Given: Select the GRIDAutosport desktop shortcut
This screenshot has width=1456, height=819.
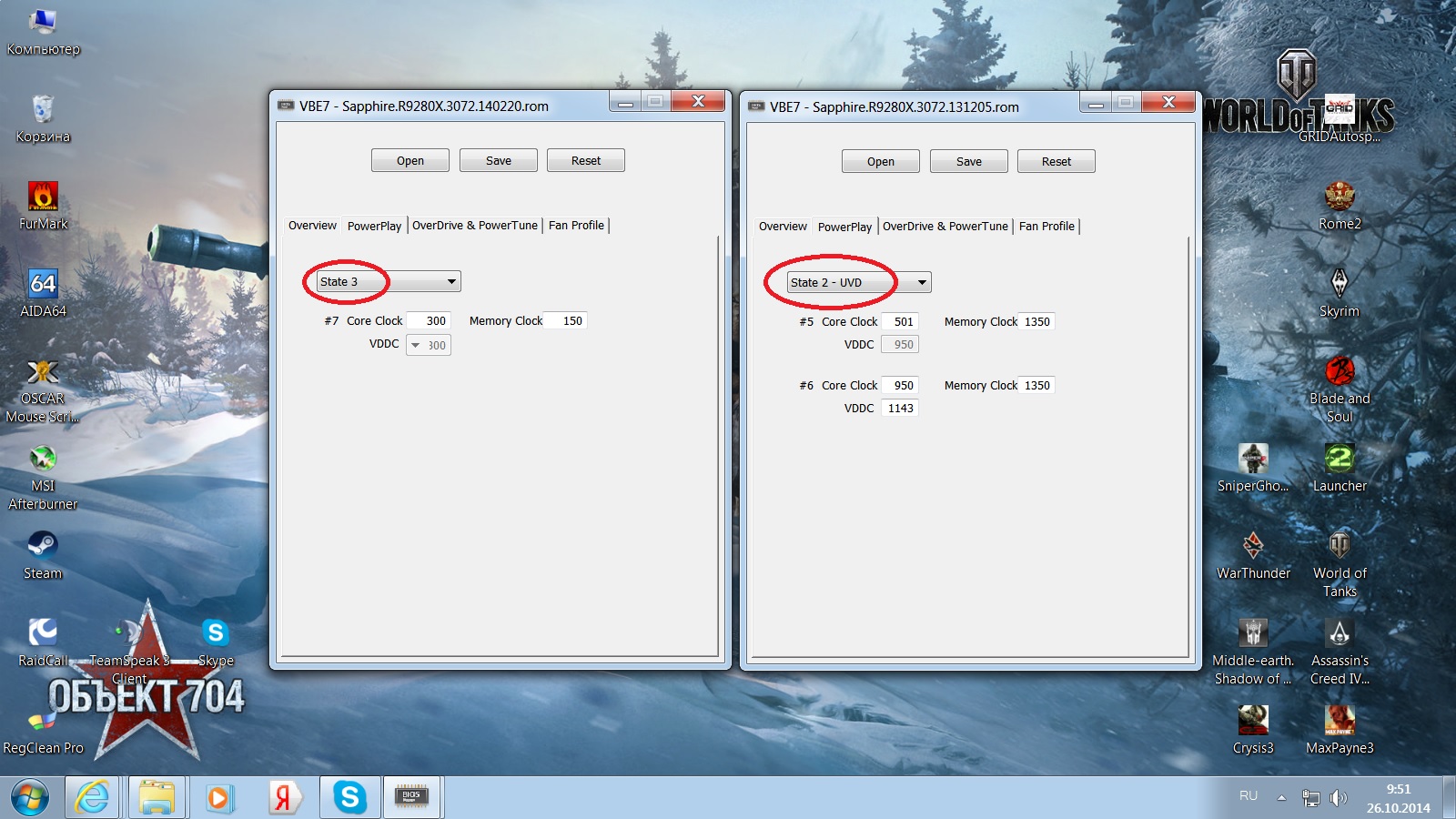Looking at the screenshot, I should pos(1340,117).
